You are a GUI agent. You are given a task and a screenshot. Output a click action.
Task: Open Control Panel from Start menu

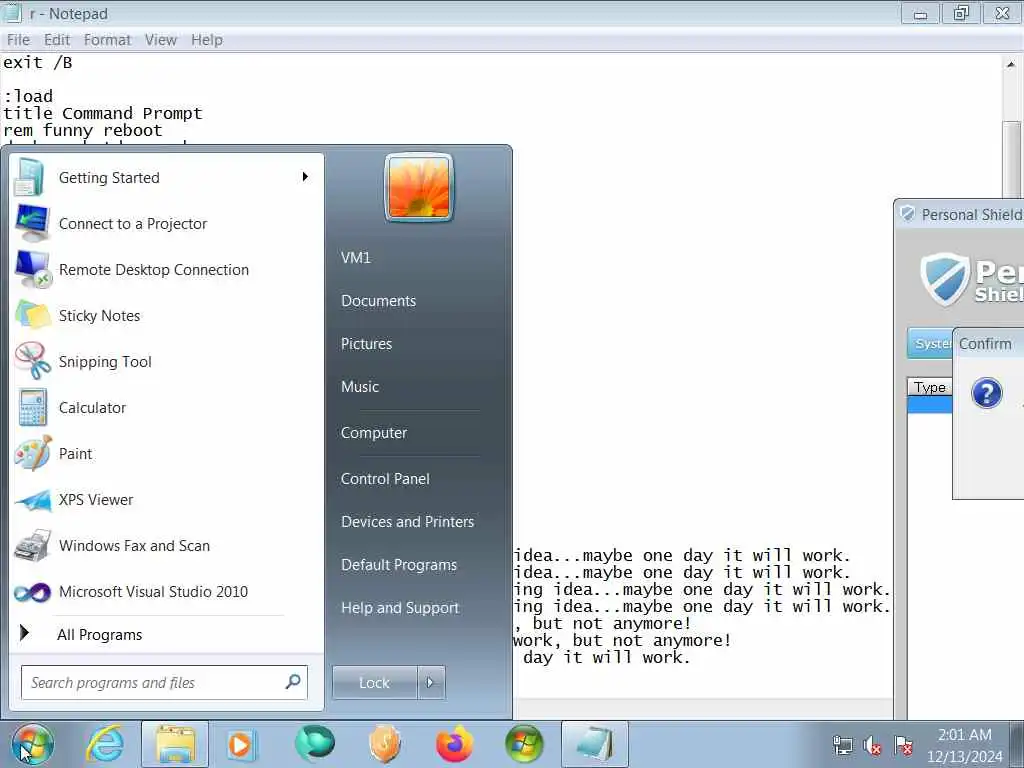[385, 479]
